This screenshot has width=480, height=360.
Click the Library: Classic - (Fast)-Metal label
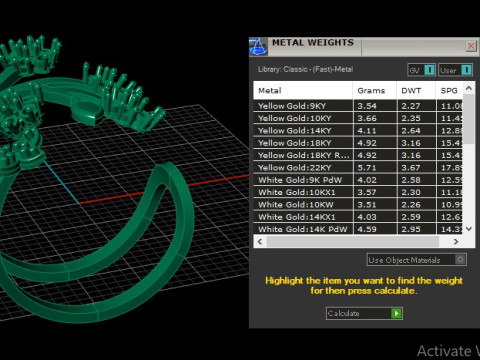(305, 69)
